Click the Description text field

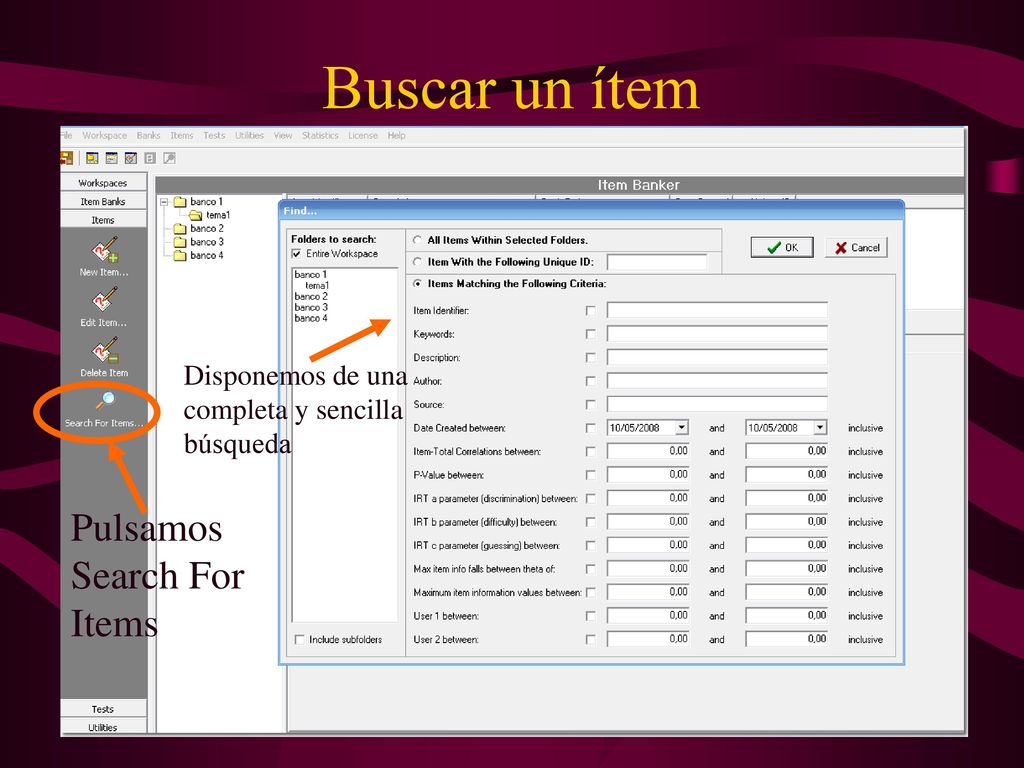(x=717, y=357)
